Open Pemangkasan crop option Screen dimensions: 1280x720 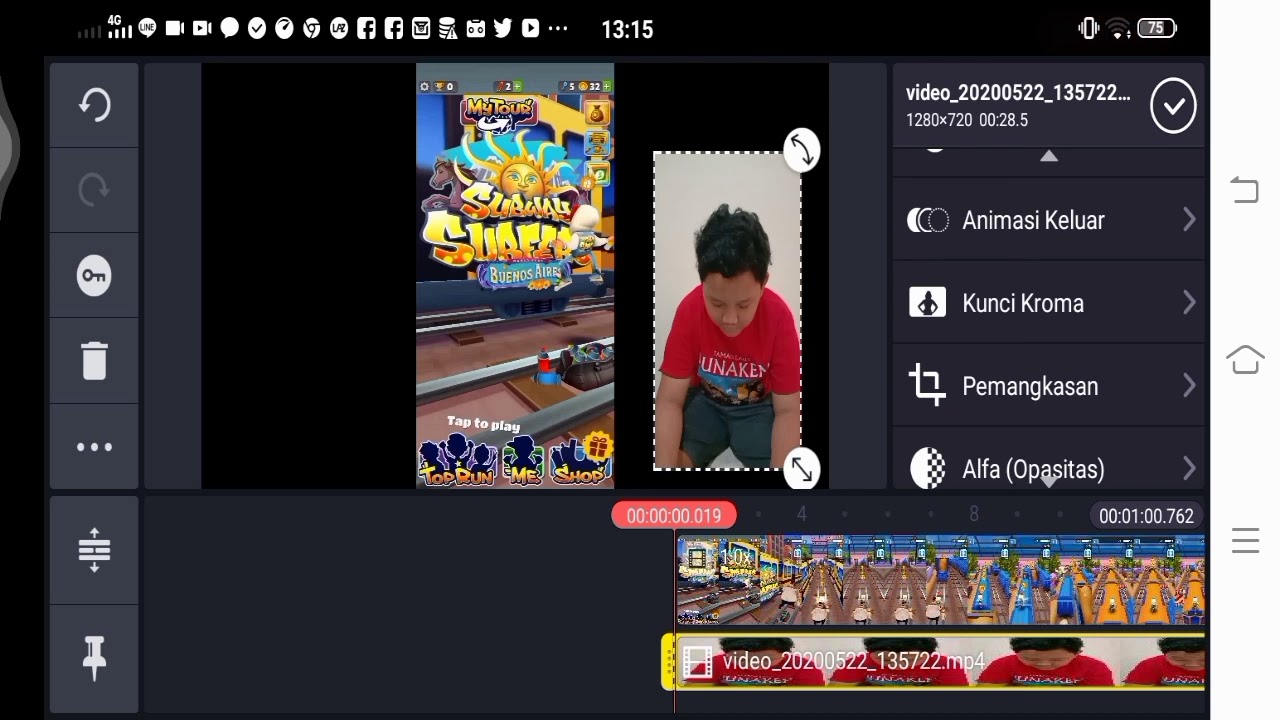[1049, 386]
